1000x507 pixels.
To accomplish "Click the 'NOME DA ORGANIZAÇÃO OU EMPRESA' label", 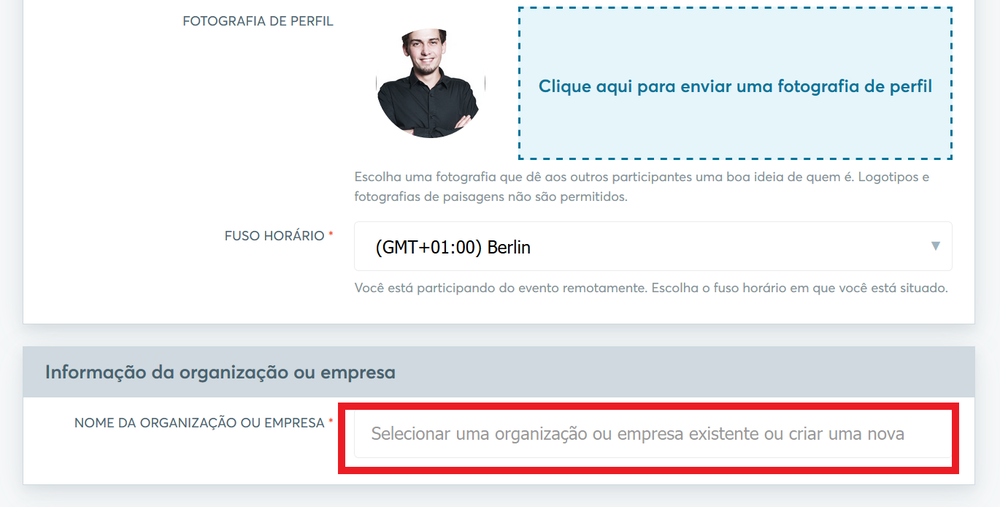I will coord(200,423).
